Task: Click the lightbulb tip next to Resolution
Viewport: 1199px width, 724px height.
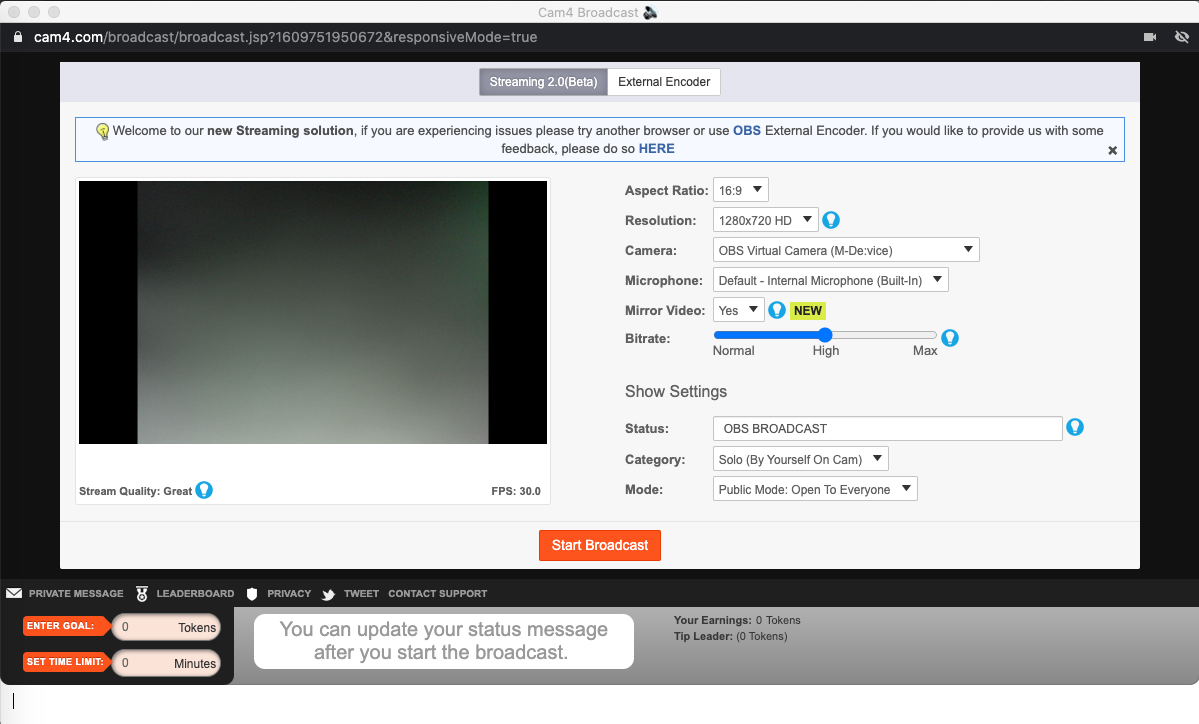Action: (x=830, y=220)
